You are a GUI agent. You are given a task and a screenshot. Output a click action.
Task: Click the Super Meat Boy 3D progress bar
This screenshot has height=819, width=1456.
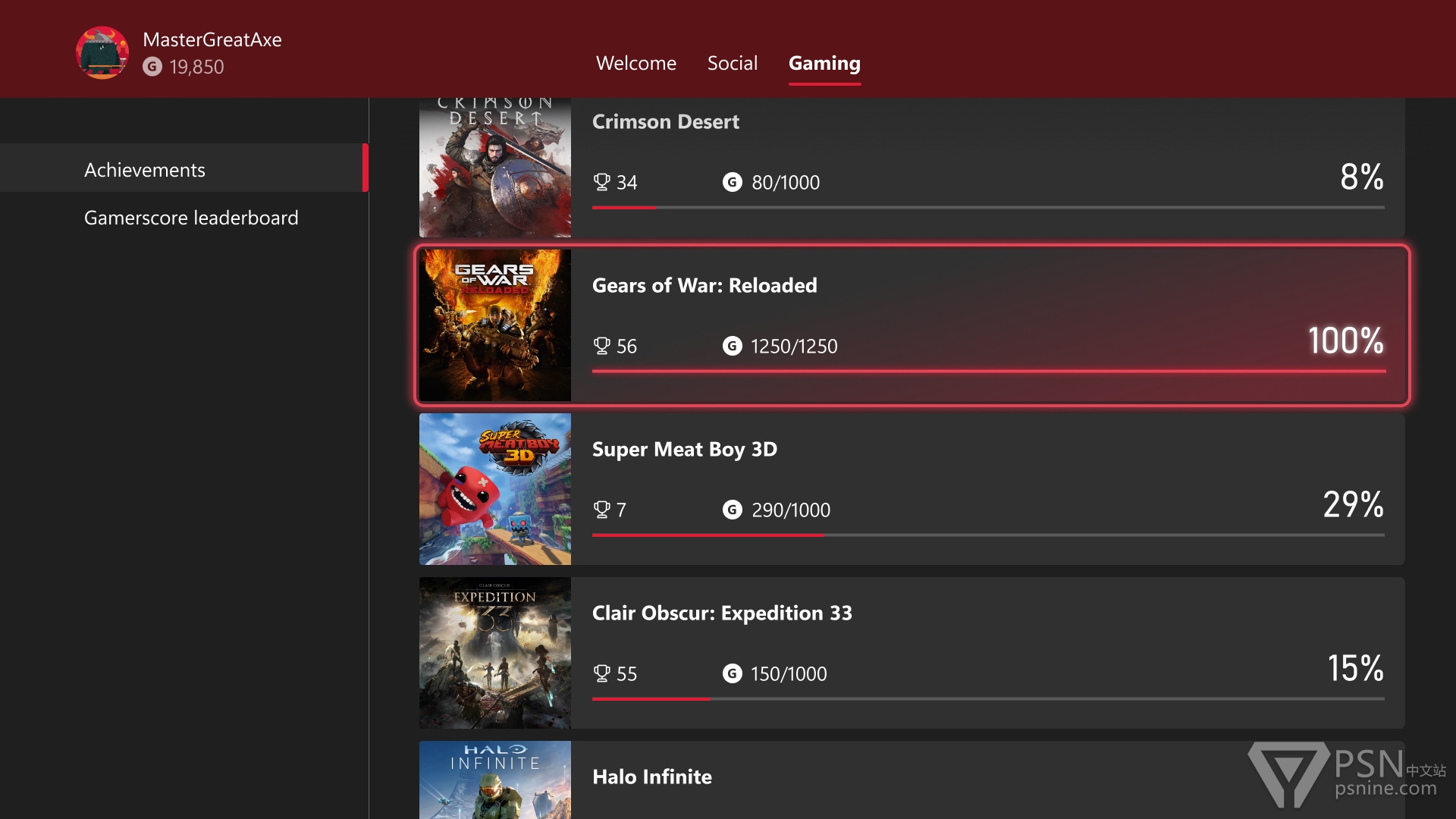click(987, 535)
